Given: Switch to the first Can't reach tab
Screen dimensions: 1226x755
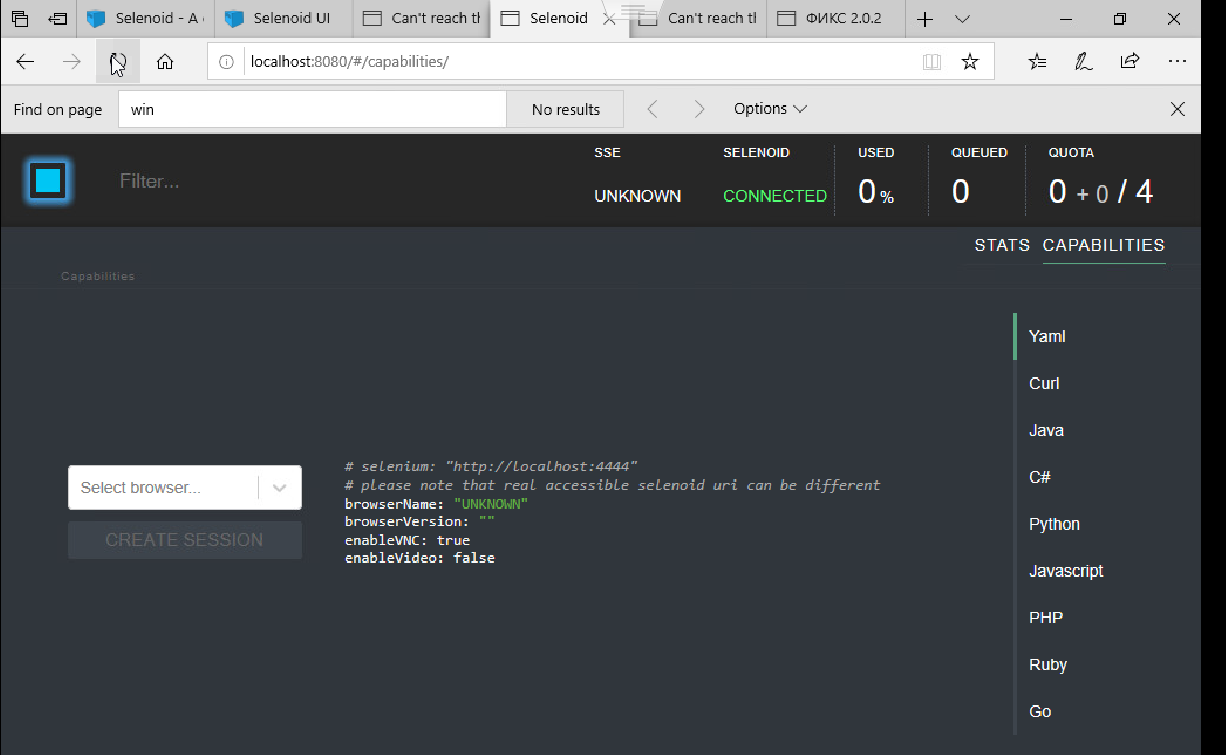Looking at the screenshot, I should 422,18.
